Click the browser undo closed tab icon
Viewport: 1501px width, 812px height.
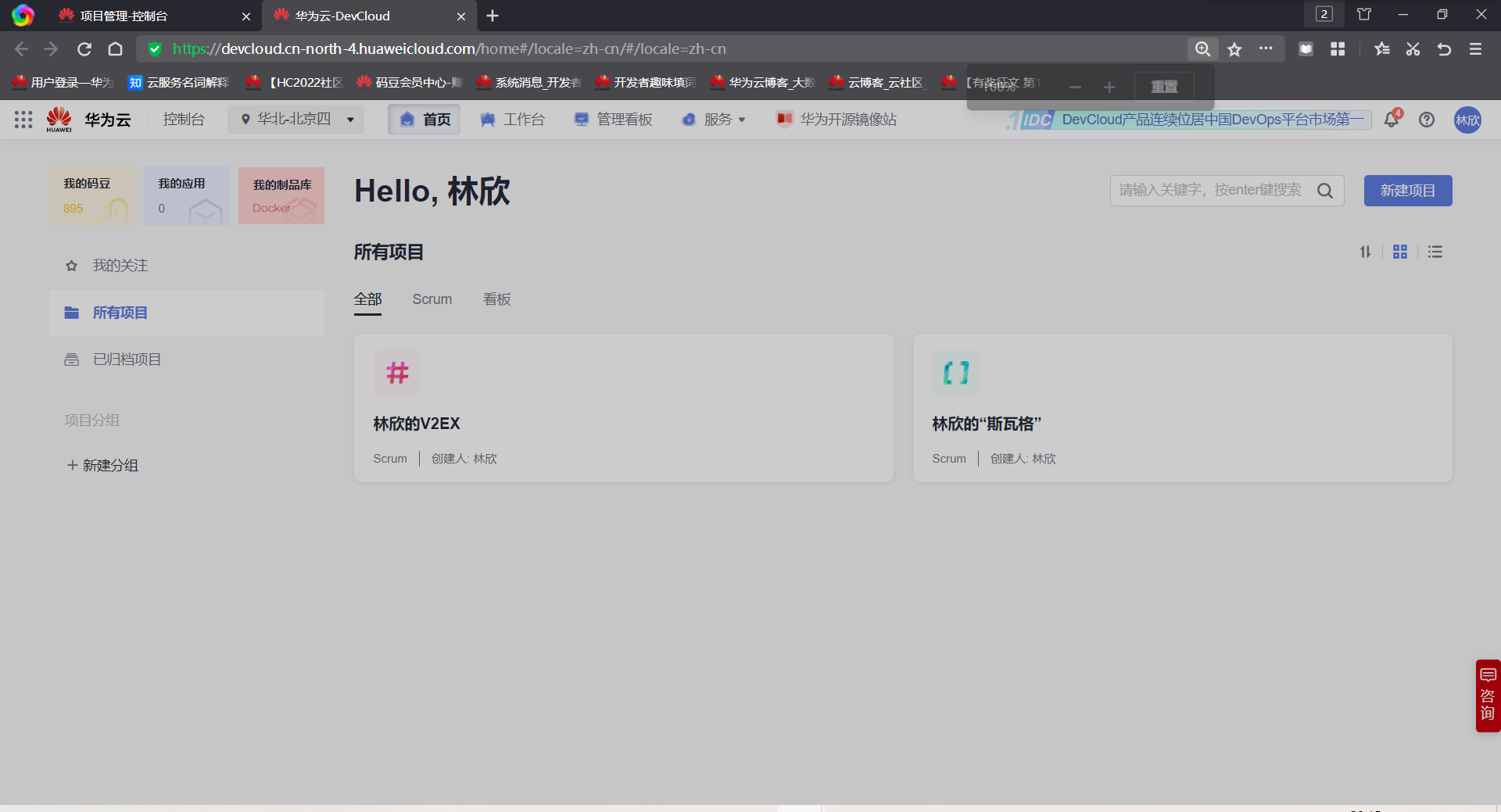1444,49
